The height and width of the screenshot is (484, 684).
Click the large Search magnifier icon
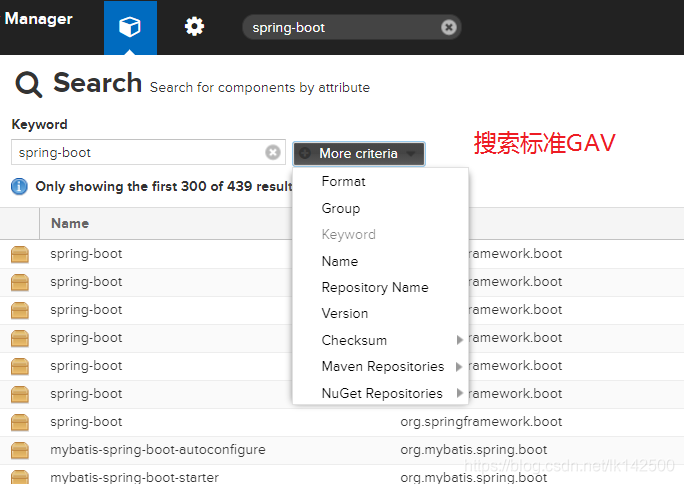[x=29, y=84]
